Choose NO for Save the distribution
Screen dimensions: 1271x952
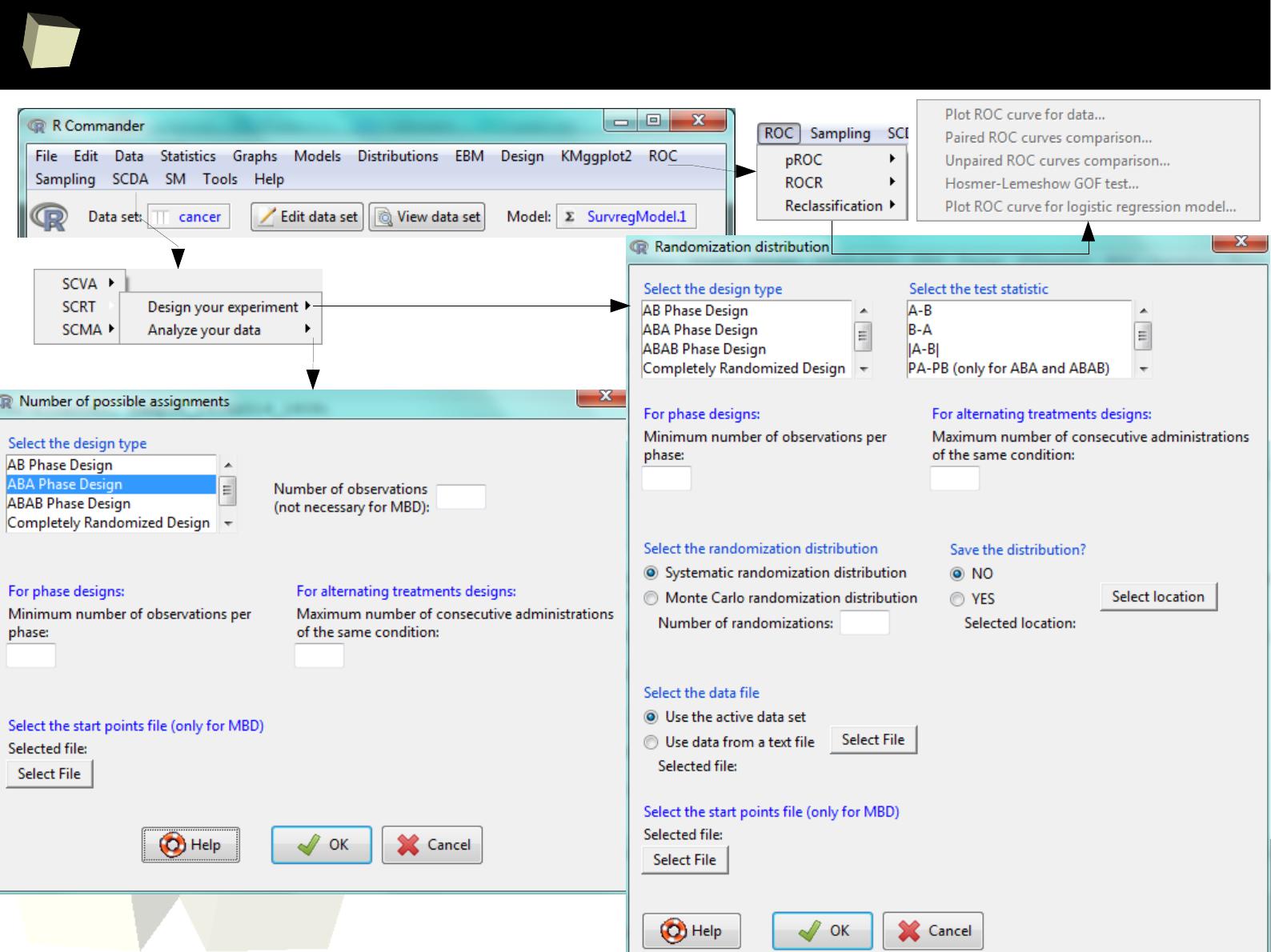point(957,574)
